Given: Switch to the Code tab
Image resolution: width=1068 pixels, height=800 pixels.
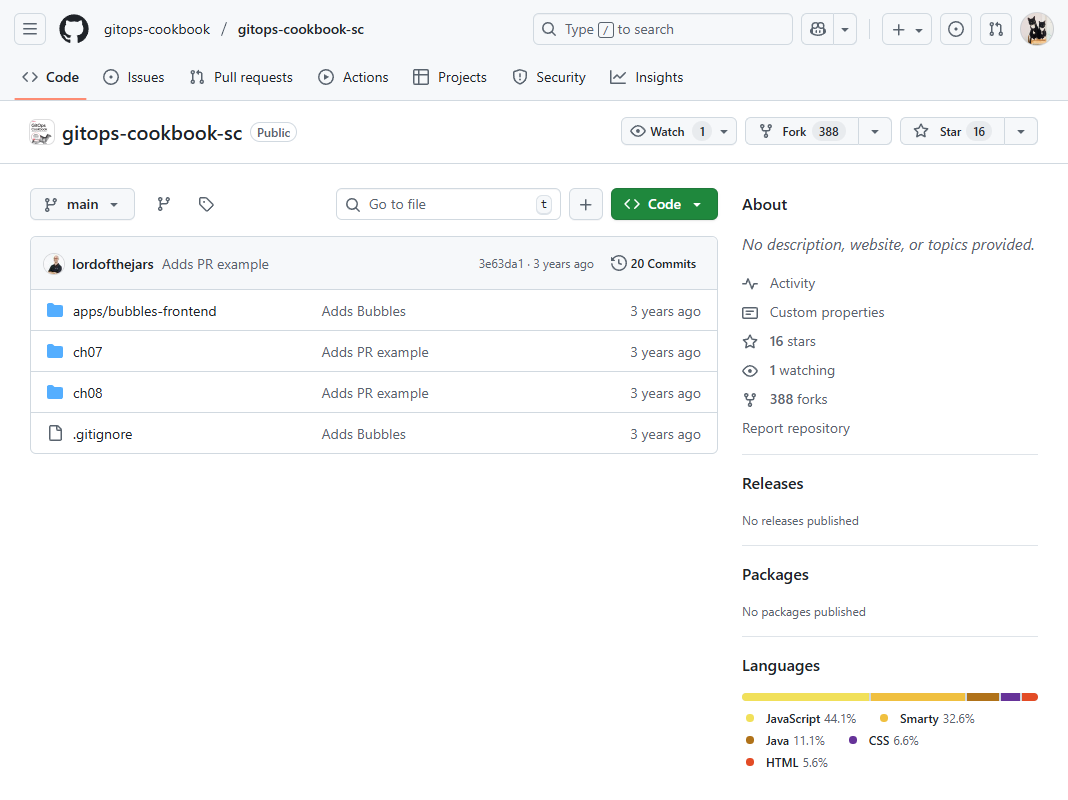Looking at the screenshot, I should coord(50,77).
